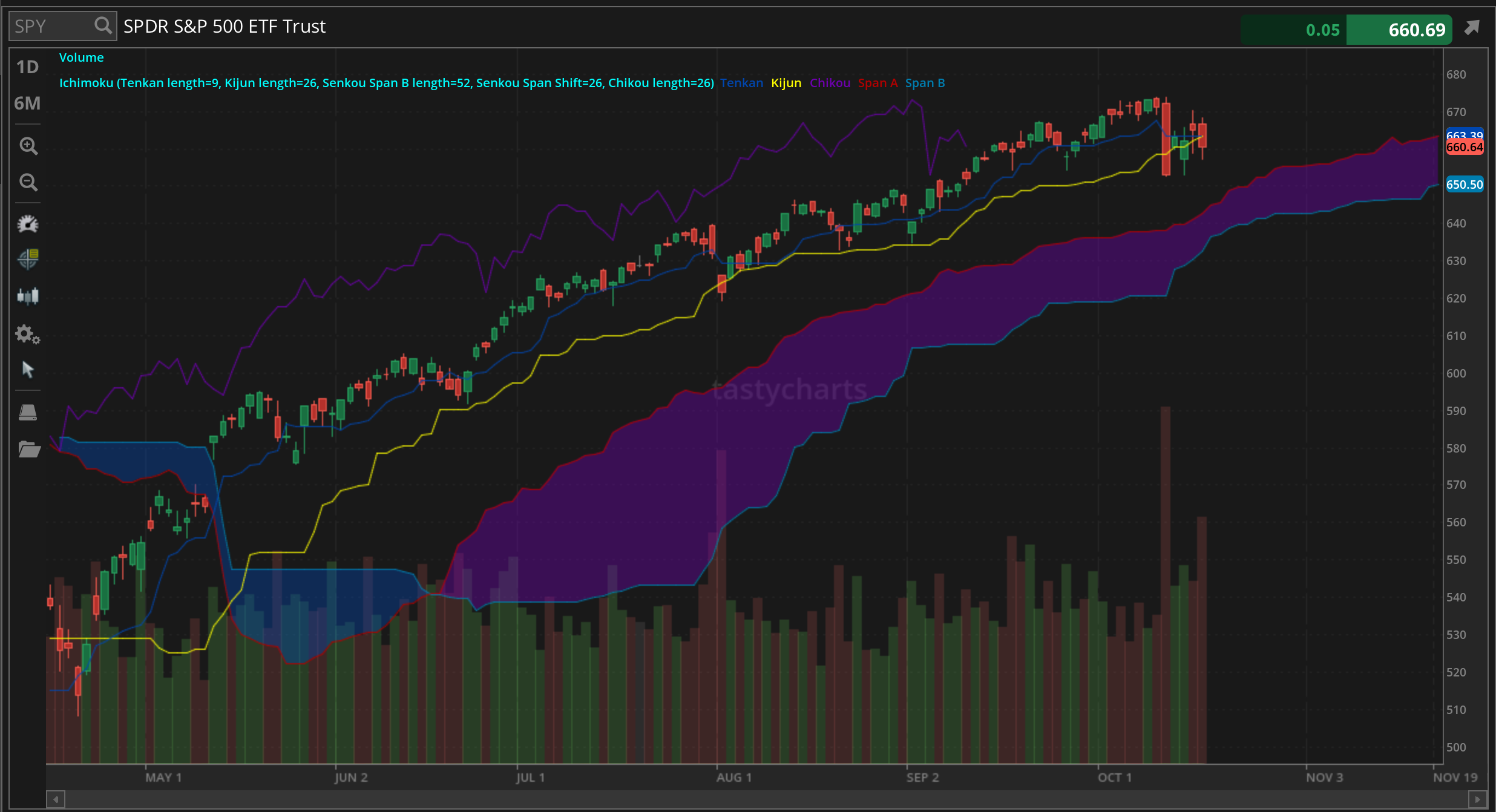This screenshot has height=812, width=1496.
Task: Click the scrollbar right arrow
Action: click(1477, 799)
